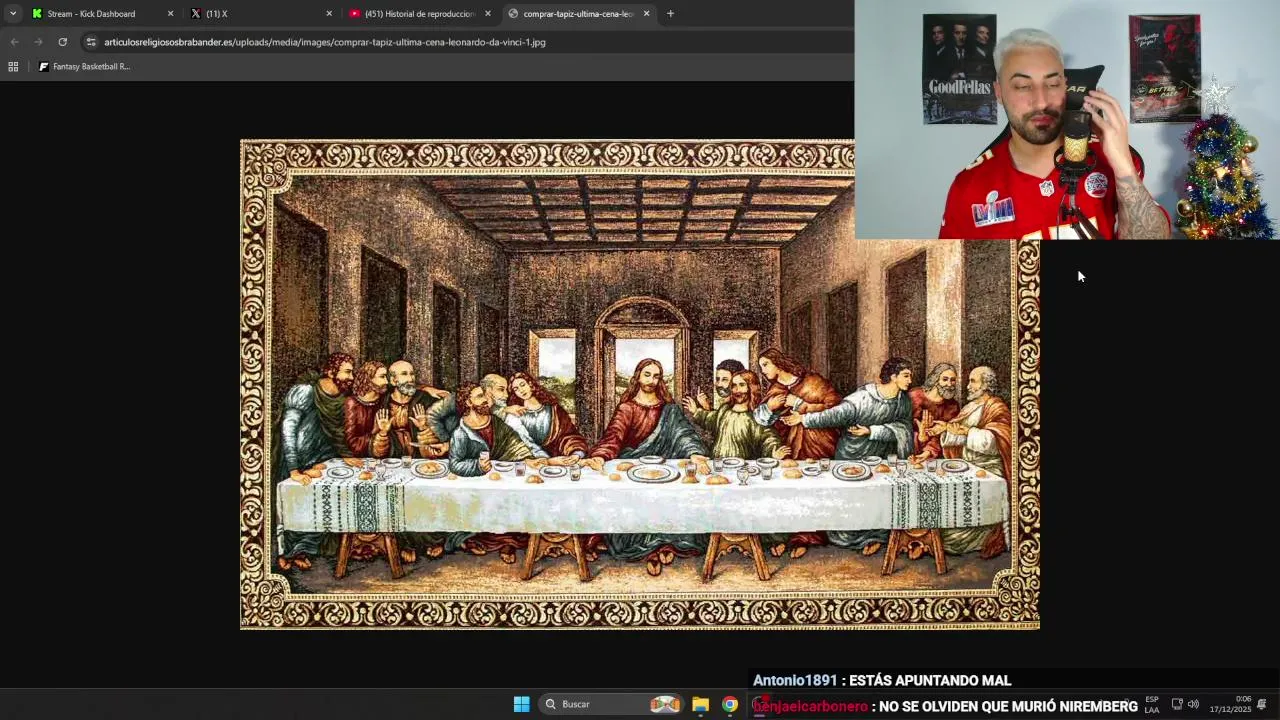Click the Kick favicon on first tab
1280x720 pixels.
pyautogui.click(x=37, y=14)
